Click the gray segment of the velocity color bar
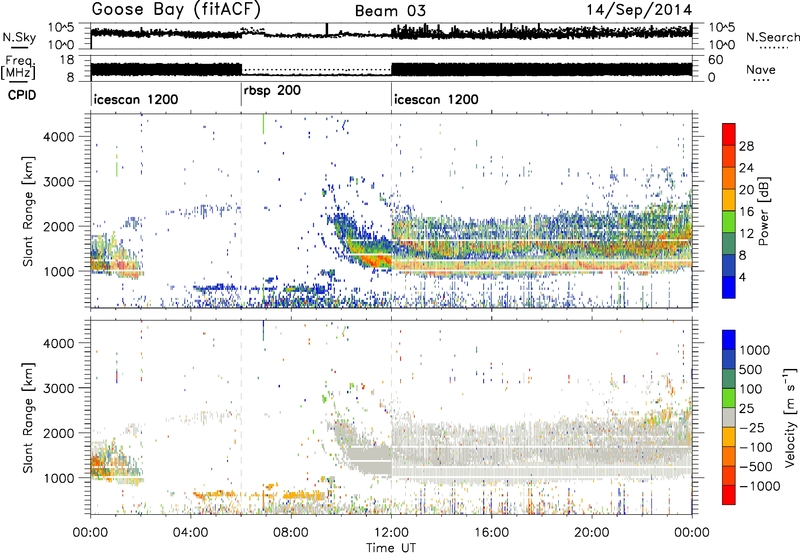The height and width of the screenshot is (554, 800). (x=729, y=418)
